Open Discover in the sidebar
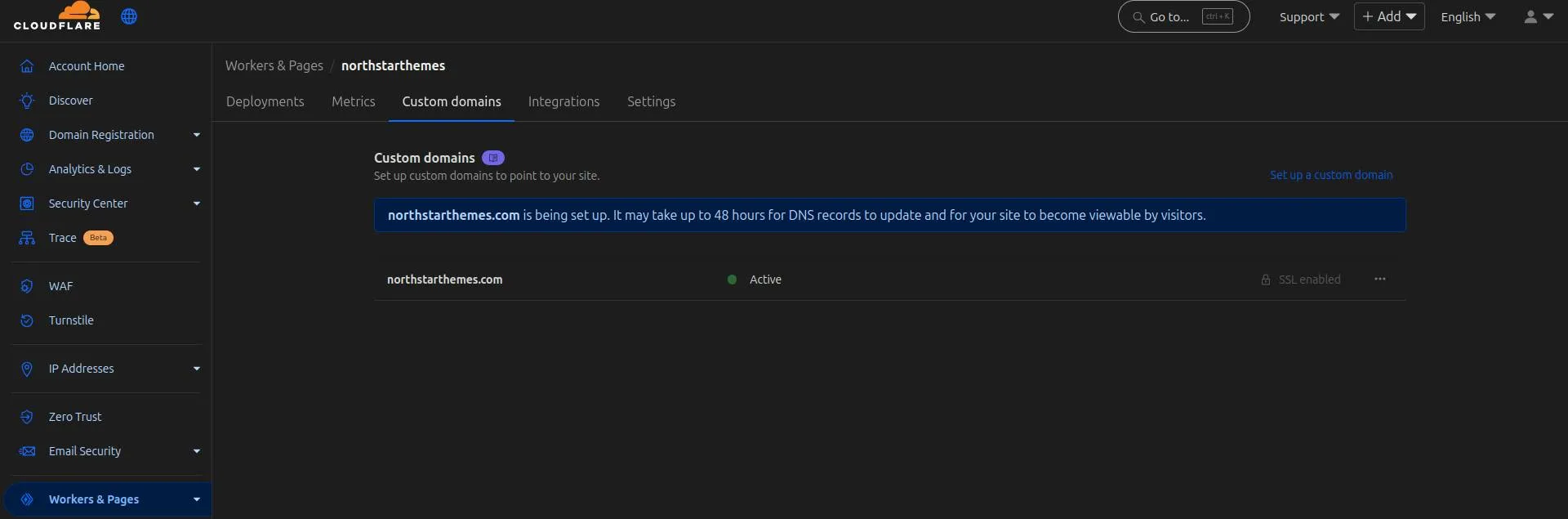The width and height of the screenshot is (1568, 519). click(x=71, y=101)
